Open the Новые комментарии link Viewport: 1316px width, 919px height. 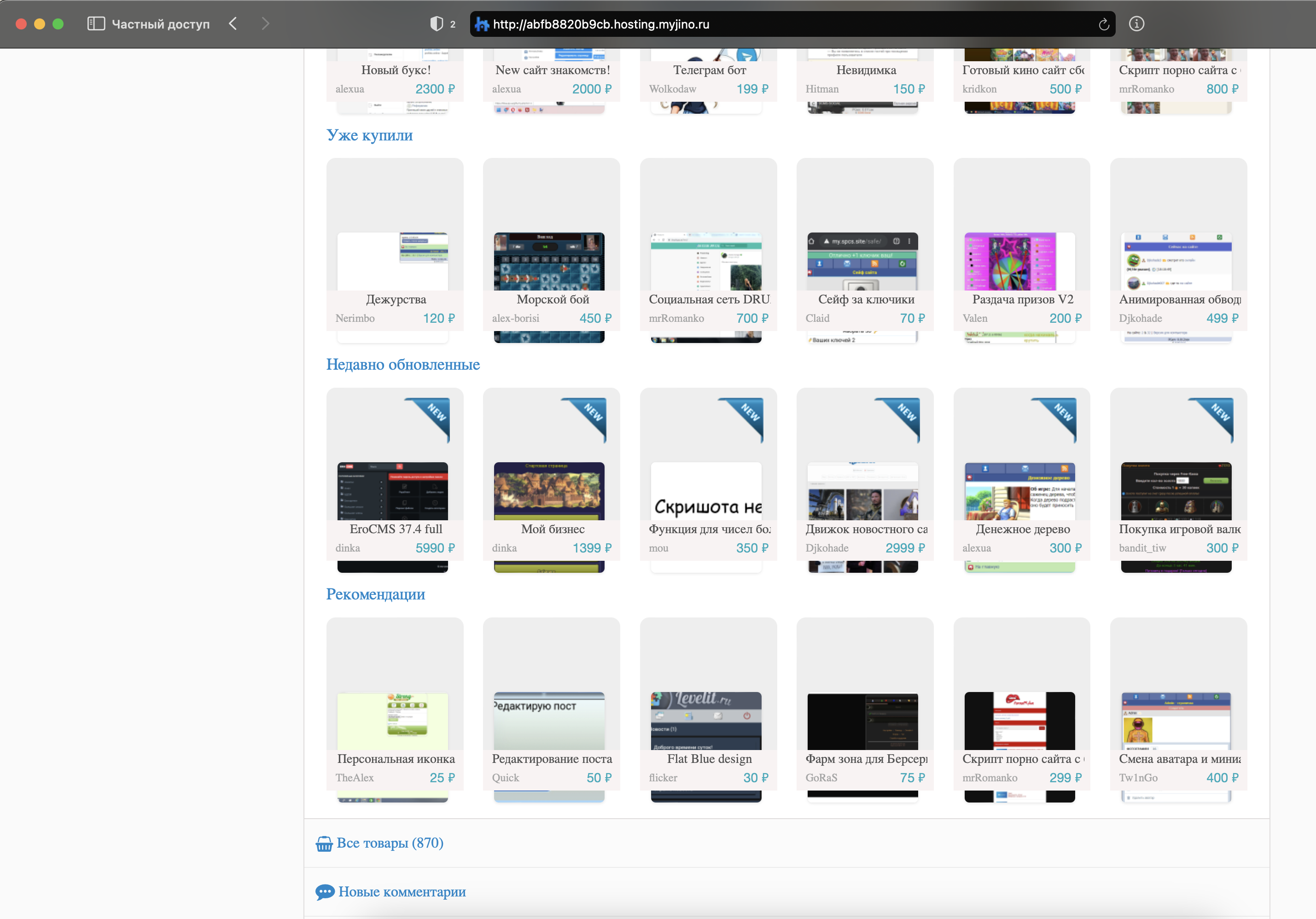pos(402,891)
